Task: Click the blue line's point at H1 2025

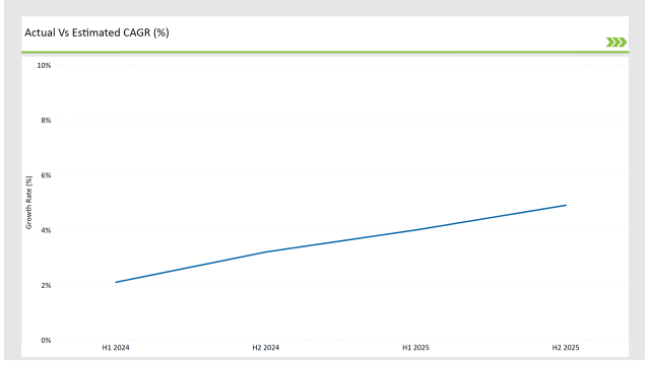Action: [416, 230]
